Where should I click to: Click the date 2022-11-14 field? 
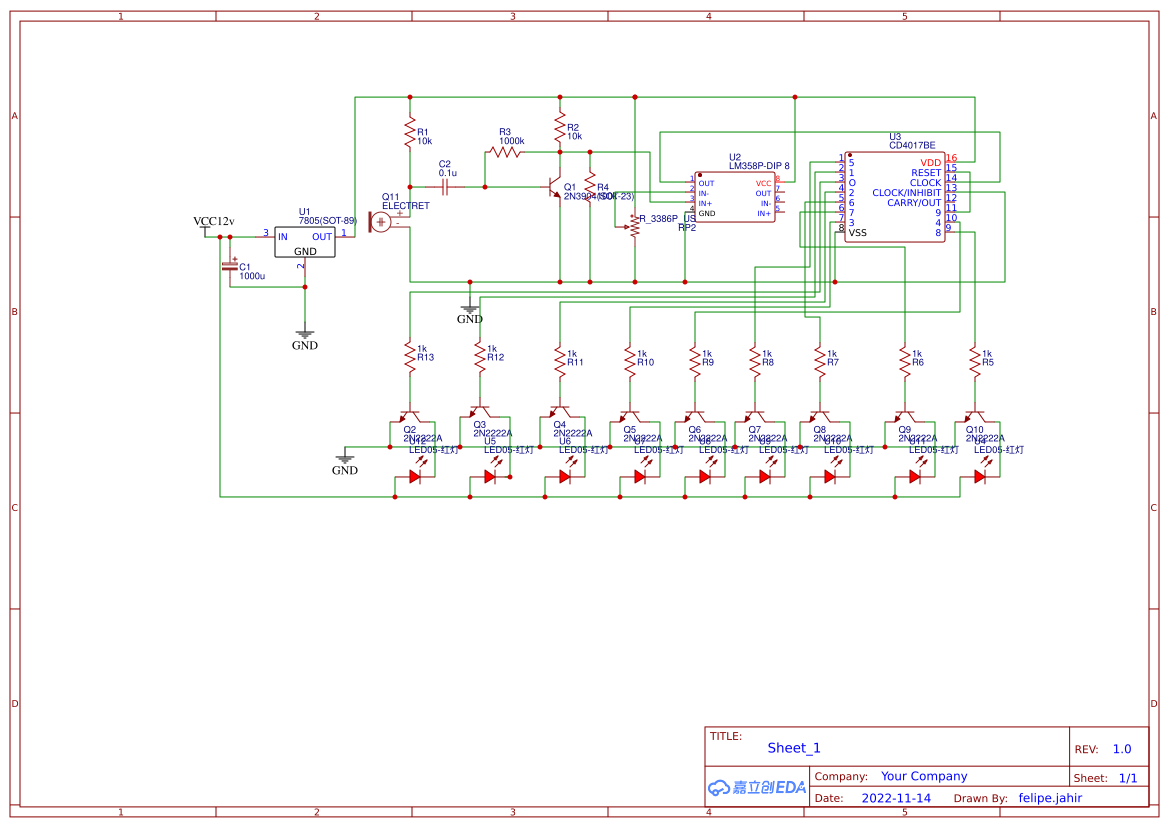click(895, 798)
